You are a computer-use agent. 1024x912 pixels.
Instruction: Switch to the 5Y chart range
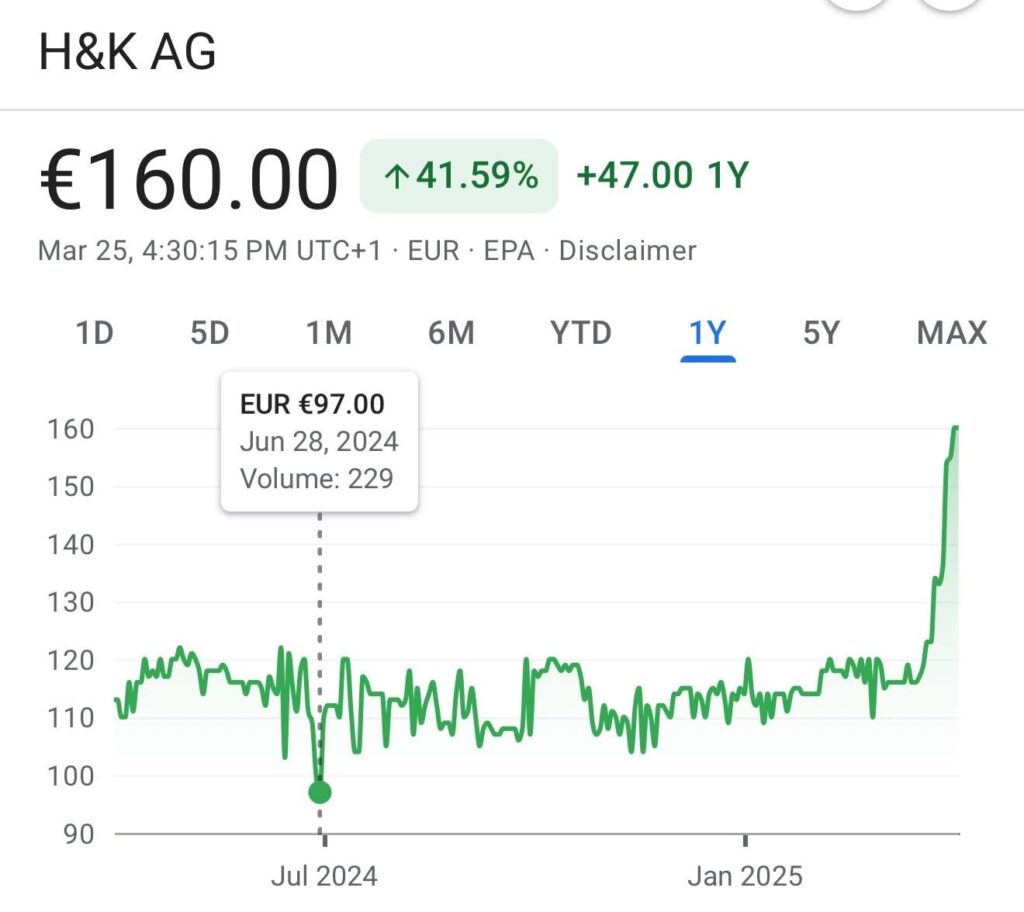(x=821, y=333)
